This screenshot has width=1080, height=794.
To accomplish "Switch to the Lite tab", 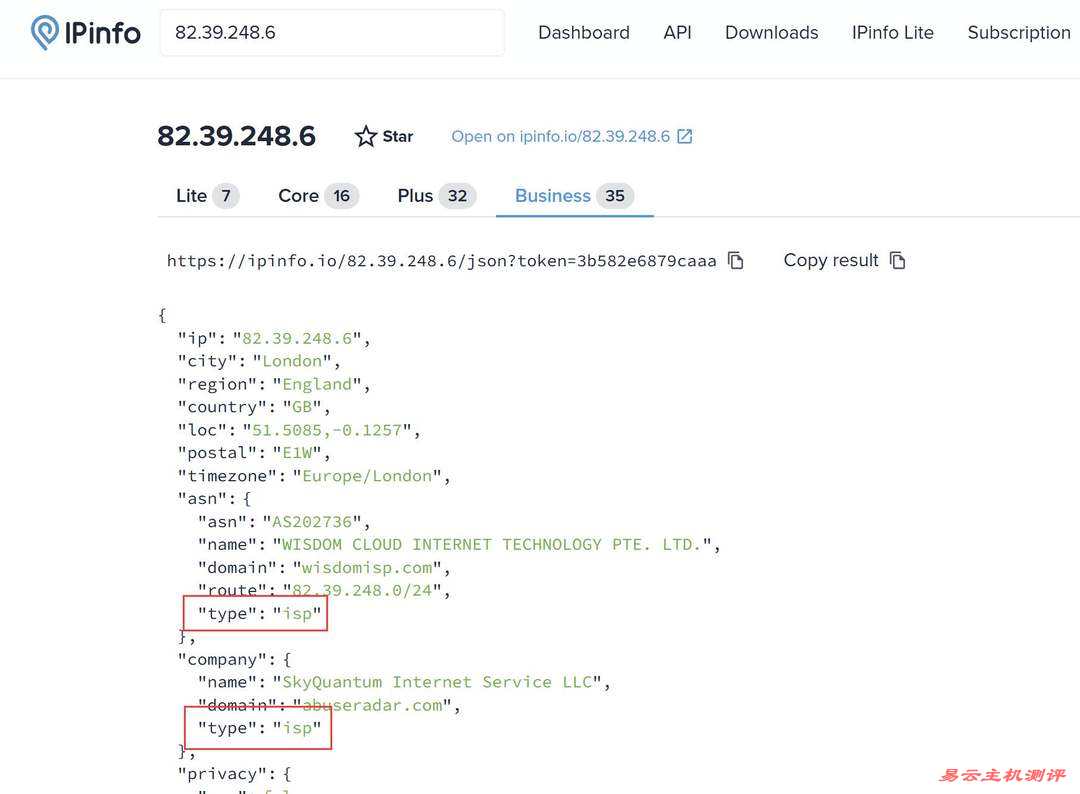I will (206, 196).
